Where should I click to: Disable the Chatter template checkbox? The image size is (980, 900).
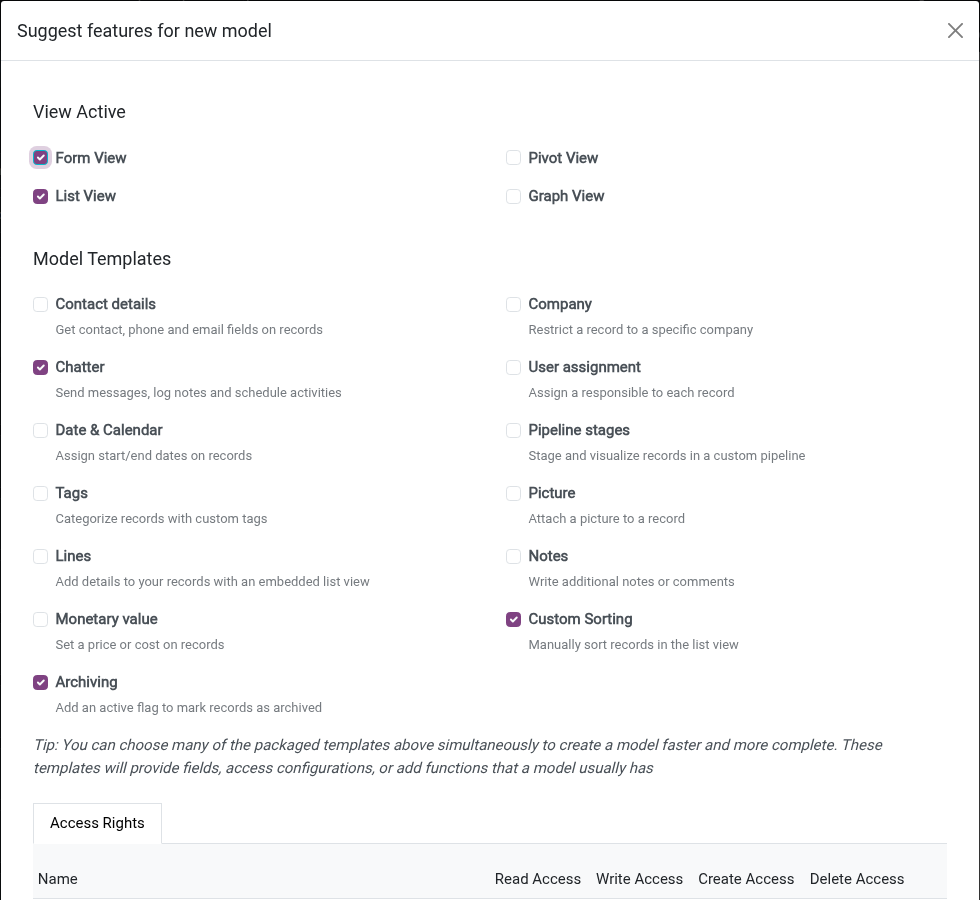pos(41,368)
